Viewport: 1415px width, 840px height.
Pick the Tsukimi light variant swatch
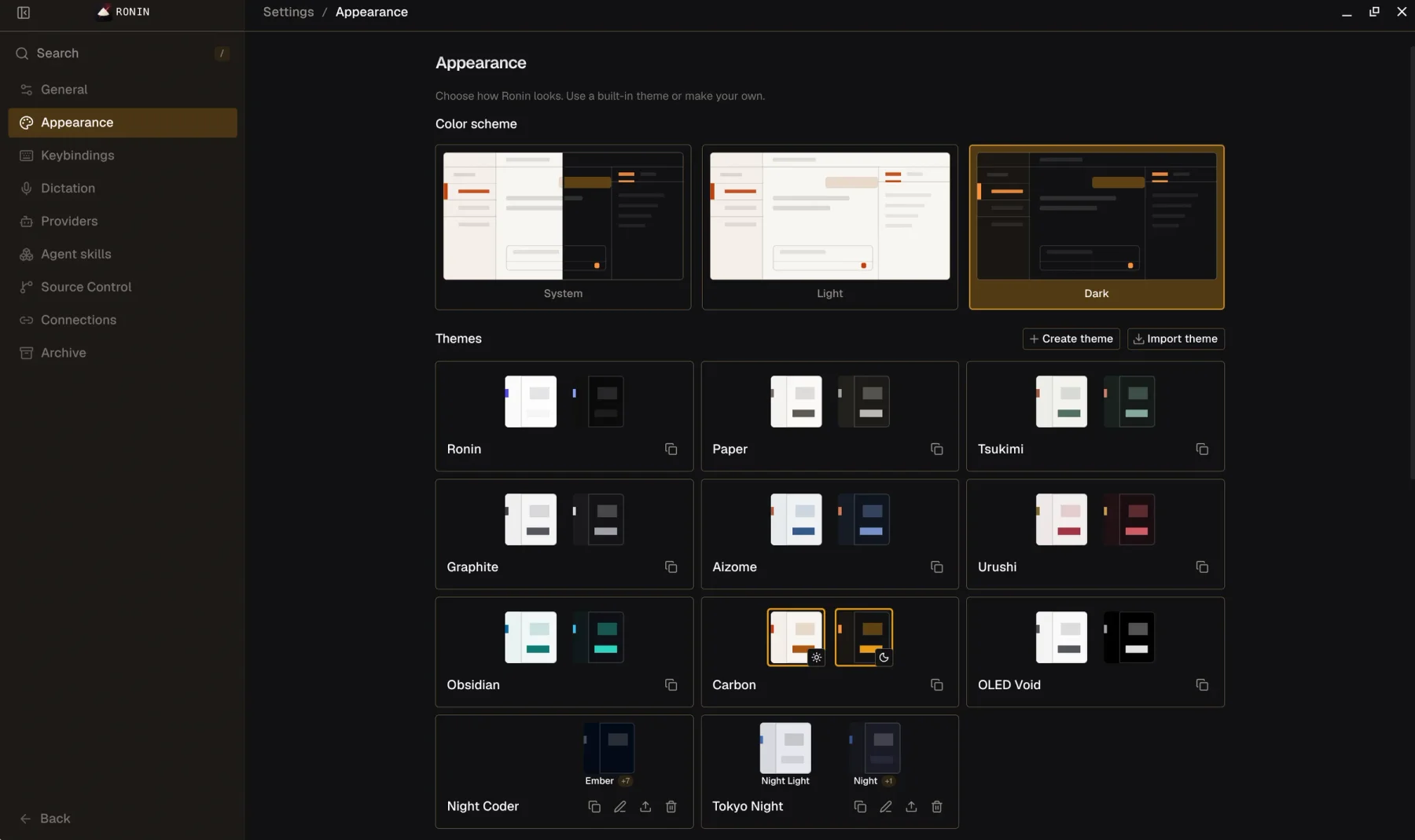(1062, 402)
